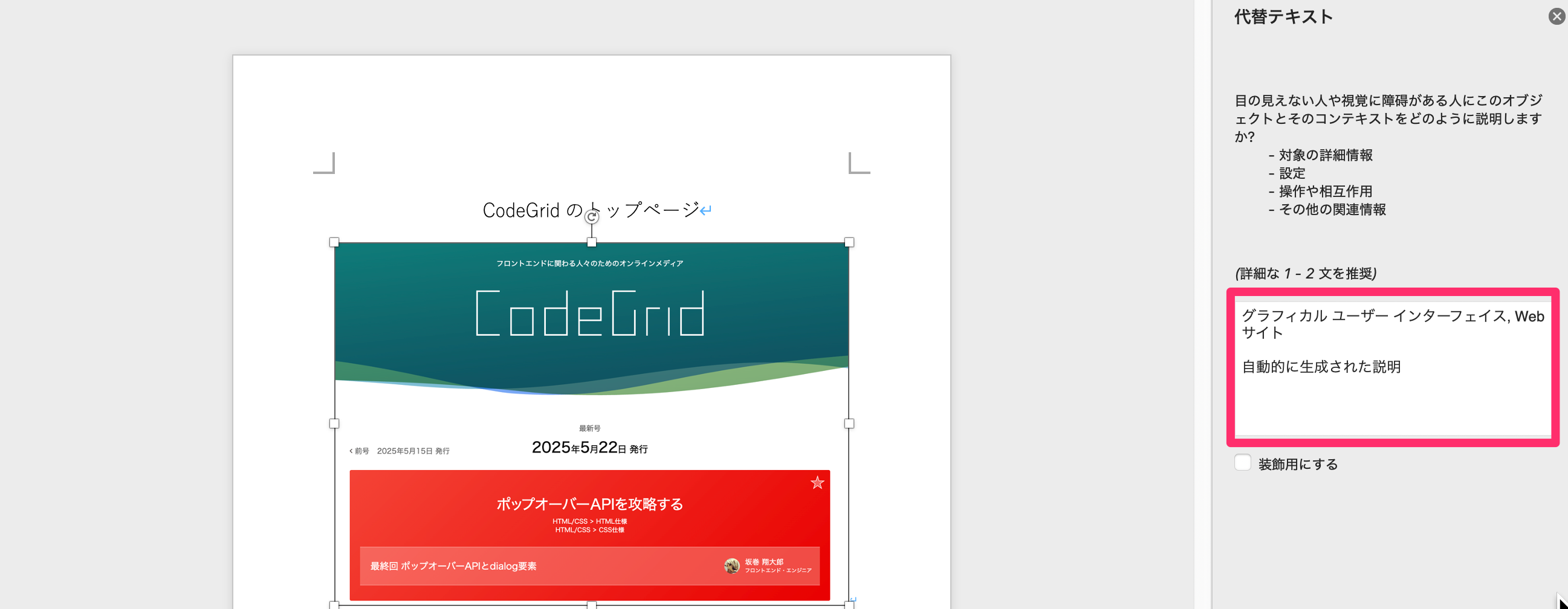Click the heading 'CodeGrid のトップページ'

tap(591, 210)
